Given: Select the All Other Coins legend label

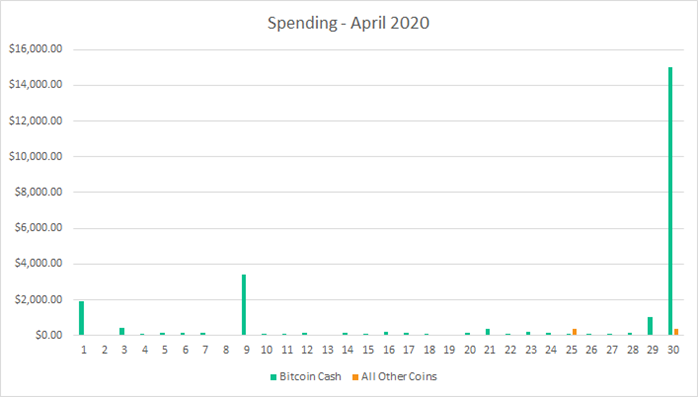Looking at the screenshot, I should tap(399, 377).
